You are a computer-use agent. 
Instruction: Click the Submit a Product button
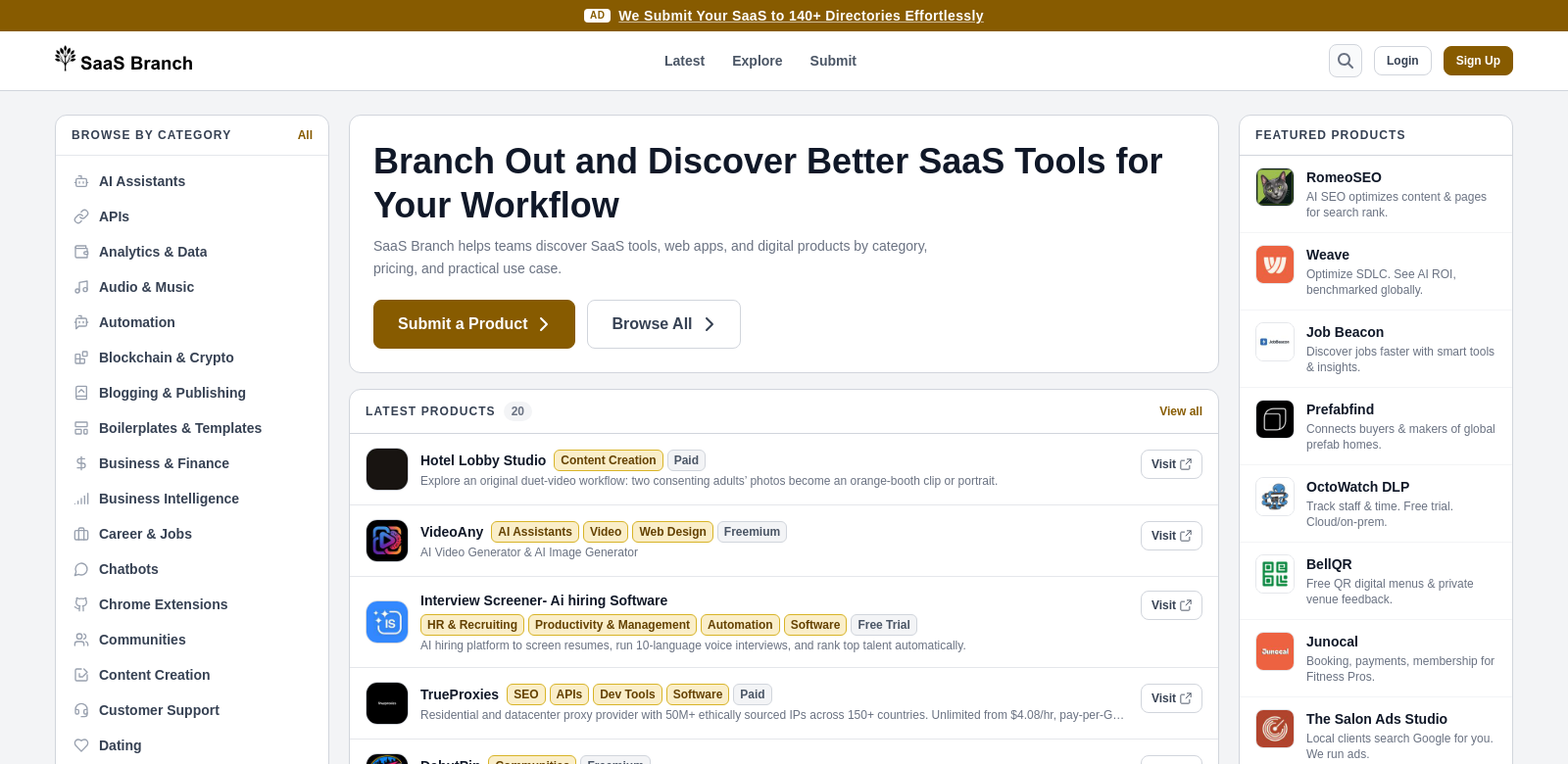point(474,324)
